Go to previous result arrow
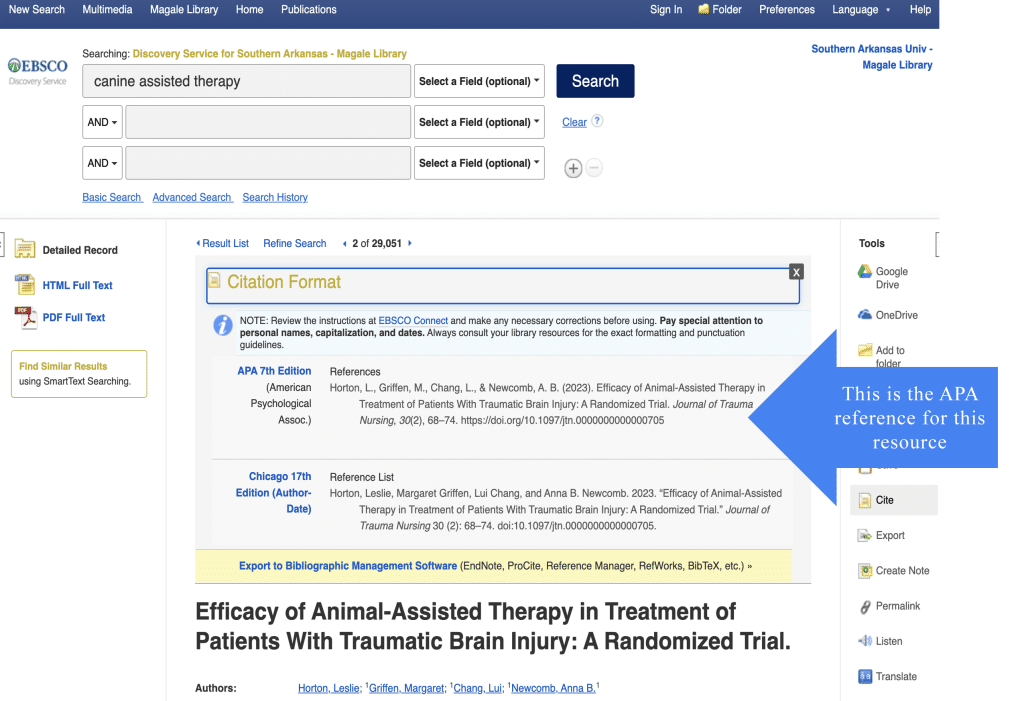 point(344,244)
